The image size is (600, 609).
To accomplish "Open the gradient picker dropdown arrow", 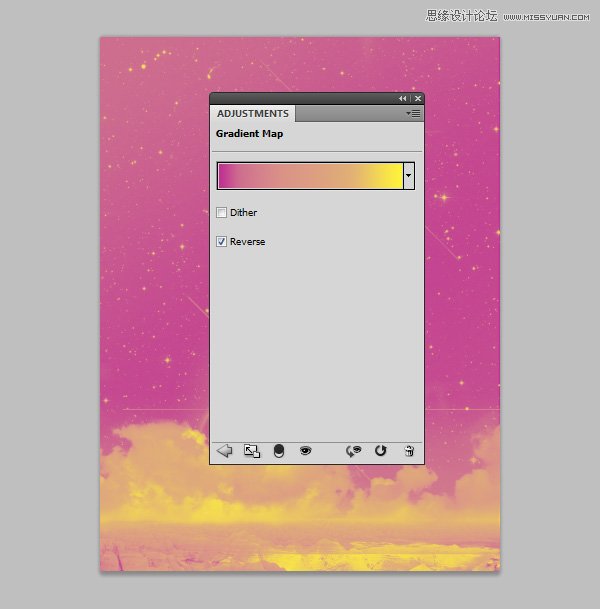I will tap(409, 176).
